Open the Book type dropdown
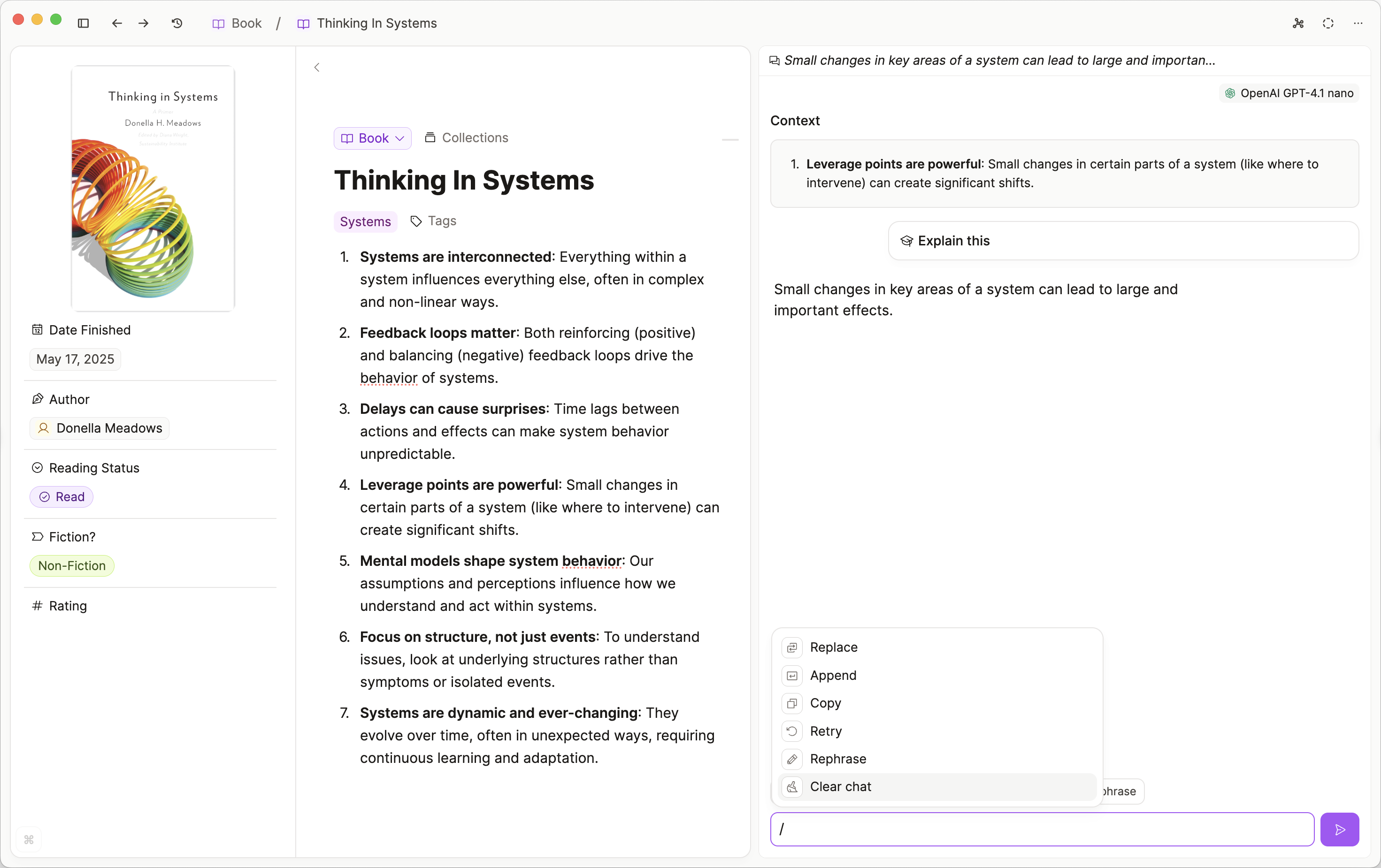This screenshot has height=868, width=1381. pos(372,138)
